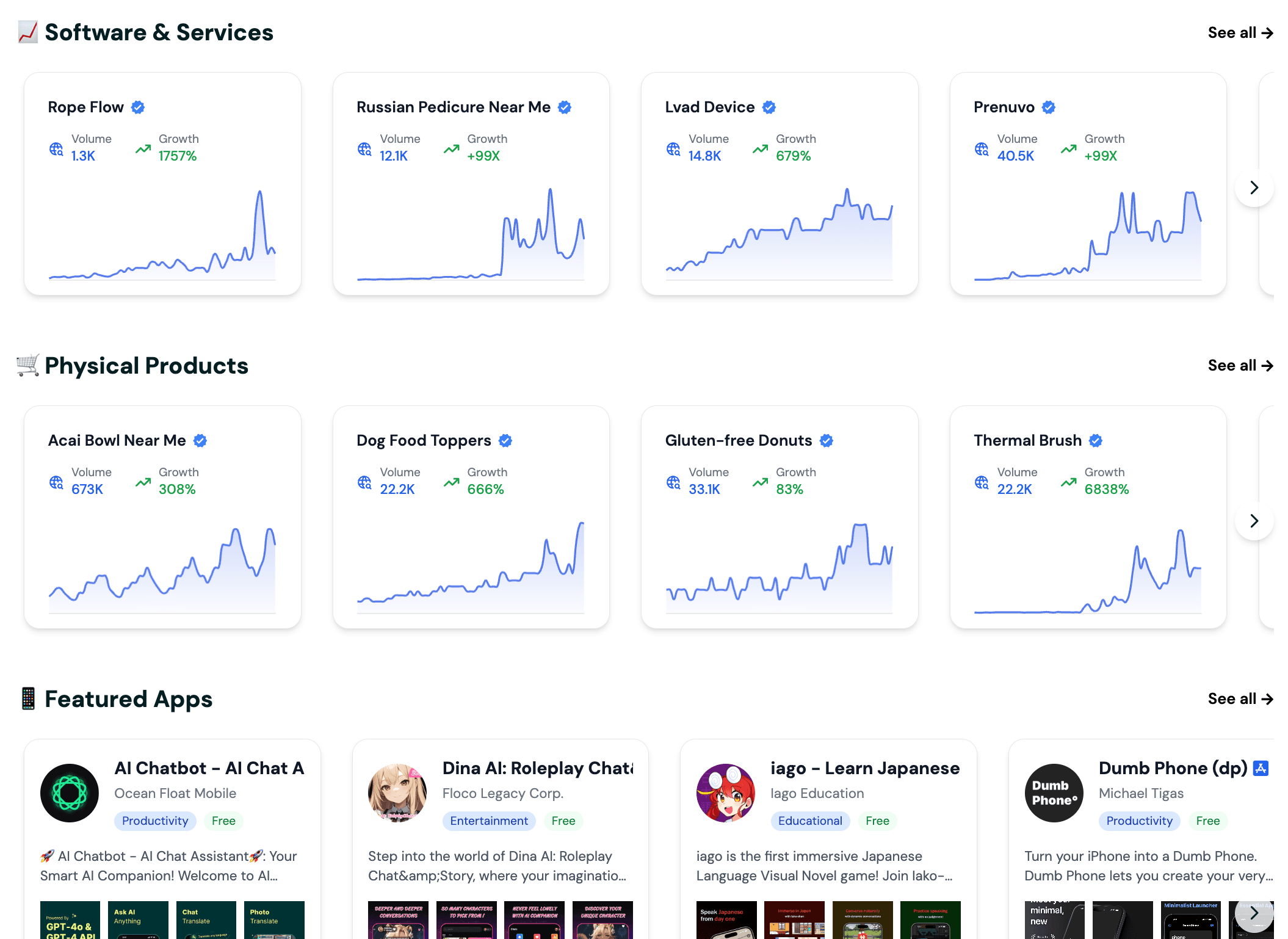Open See all for Featured Apps
The height and width of the screenshot is (939, 1288).
tap(1240, 699)
